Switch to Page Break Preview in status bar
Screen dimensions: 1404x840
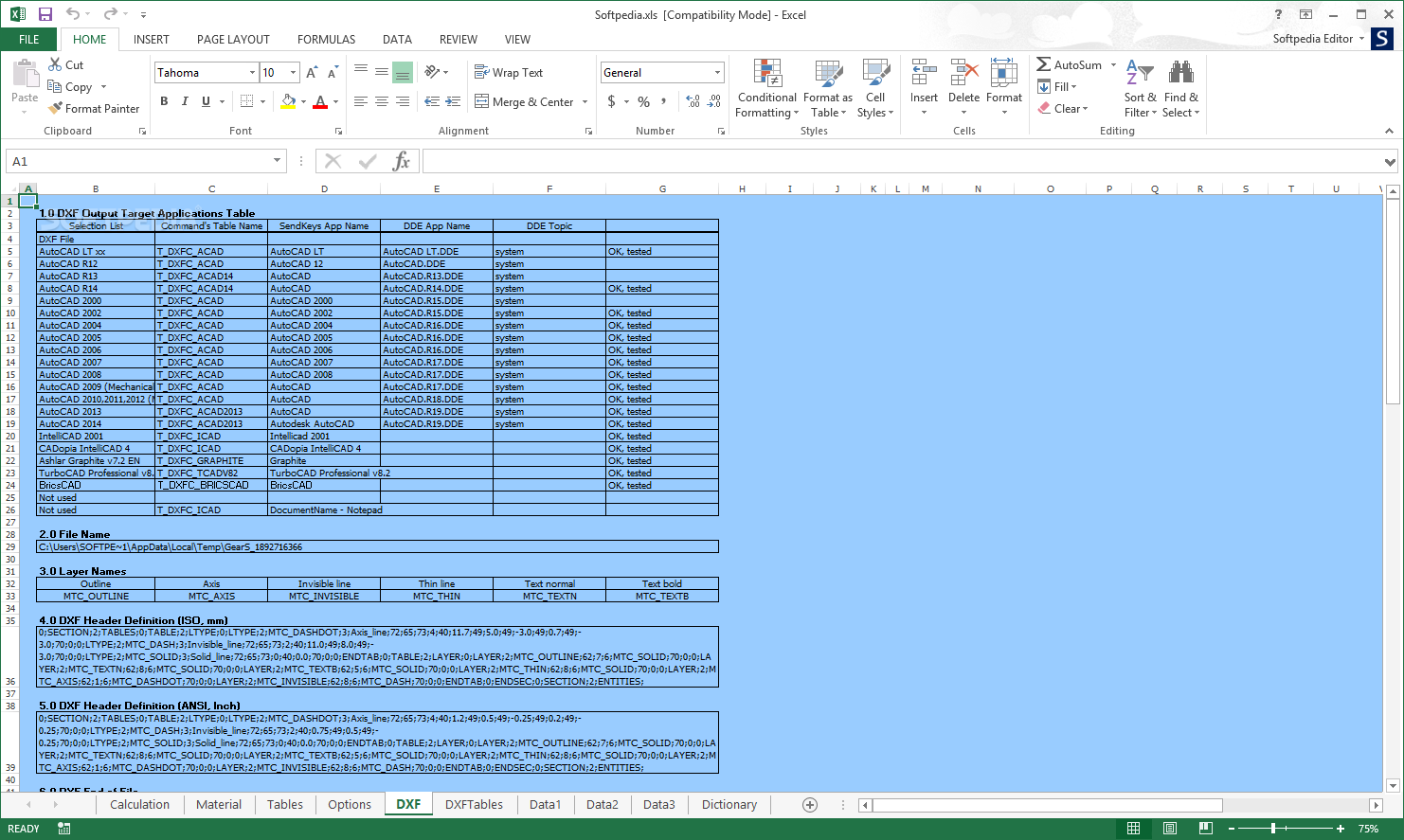click(1205, 829)
